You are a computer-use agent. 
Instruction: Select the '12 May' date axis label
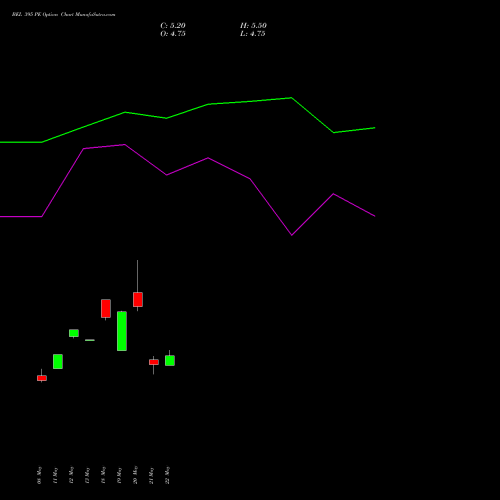[71, 475]
